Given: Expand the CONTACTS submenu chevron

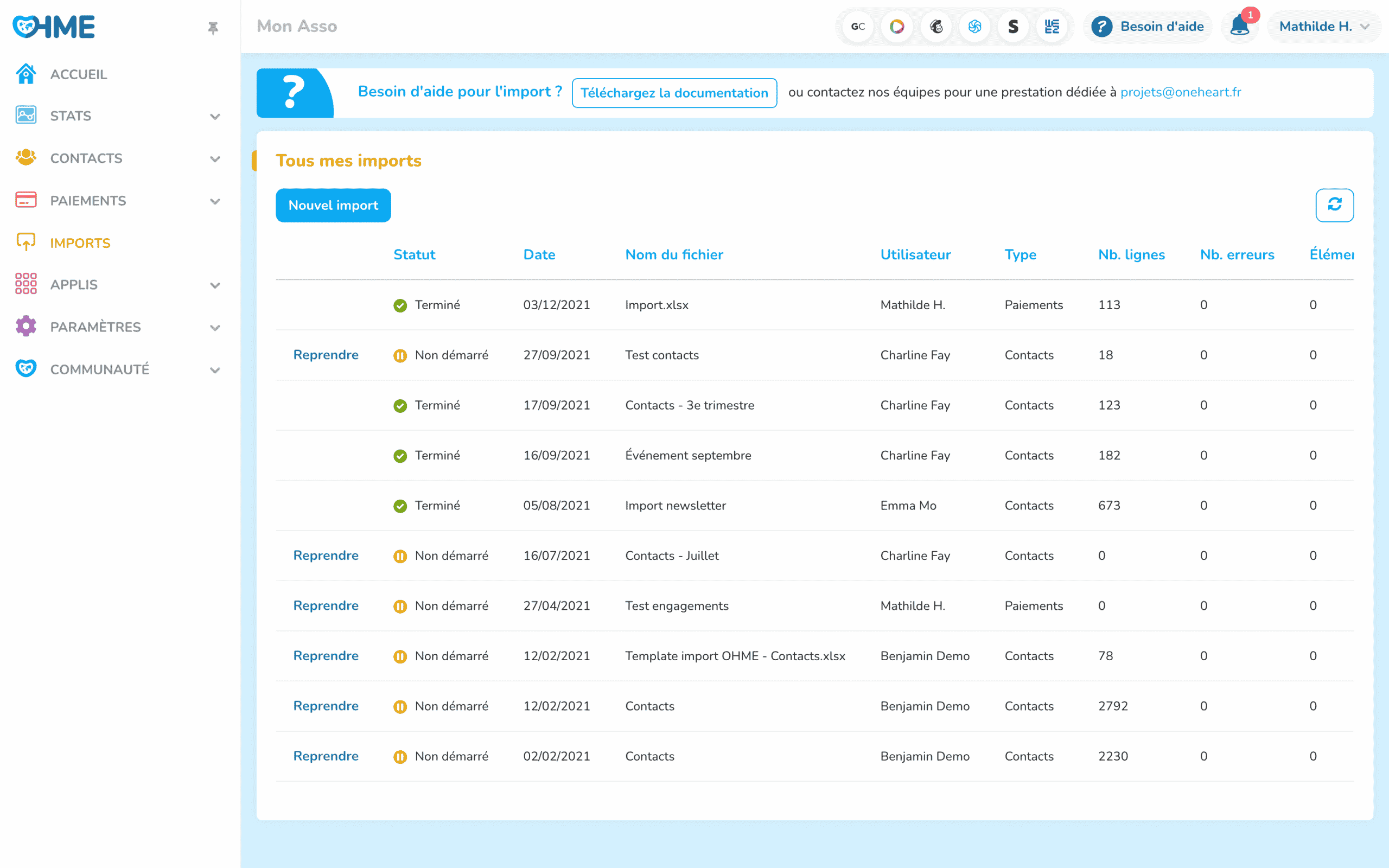Looking at the screenshot, I should [x=215, y=159].
